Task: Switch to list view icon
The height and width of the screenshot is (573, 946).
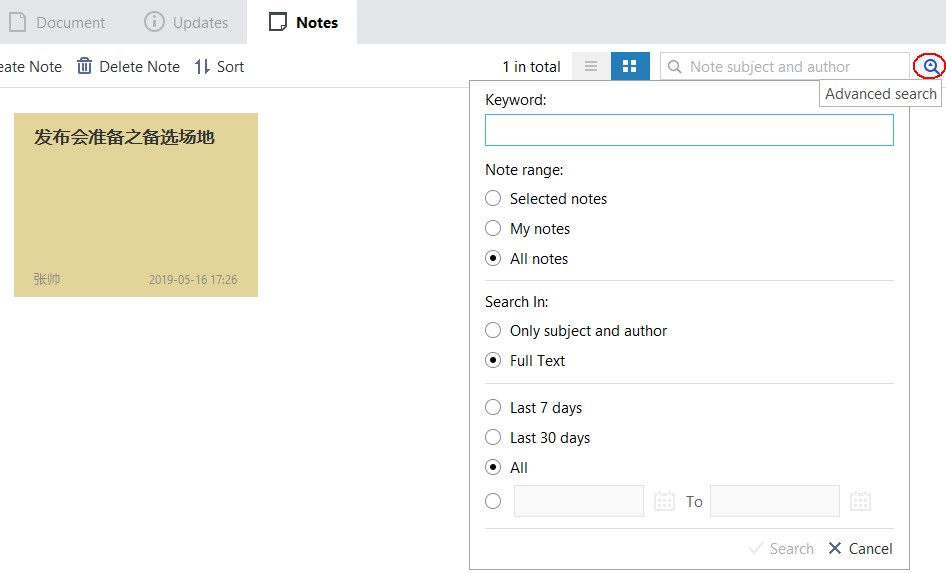Action: pos(591,66)
